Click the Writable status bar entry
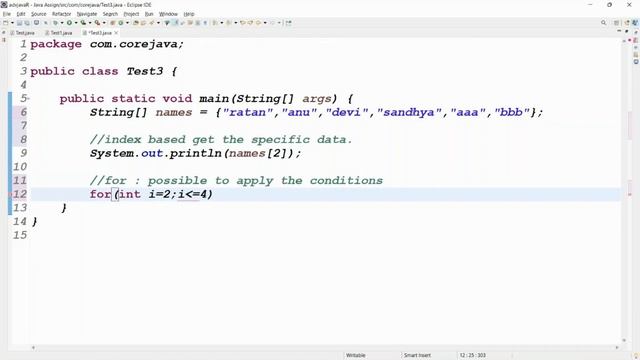Viewport: 640px width, 360px height. (356, 355)
